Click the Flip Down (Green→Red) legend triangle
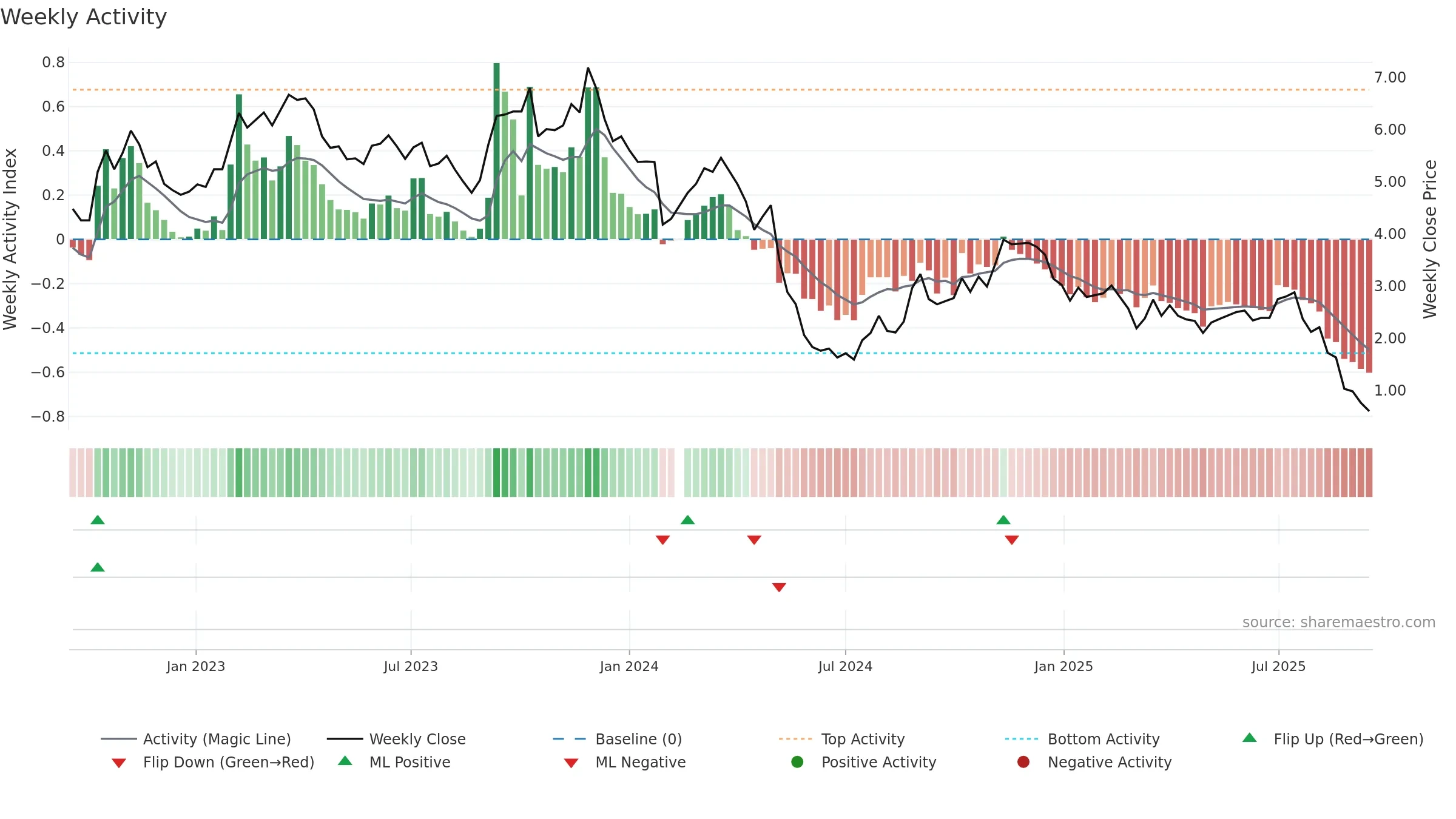1456x819 pixels. tap(119, 763)
